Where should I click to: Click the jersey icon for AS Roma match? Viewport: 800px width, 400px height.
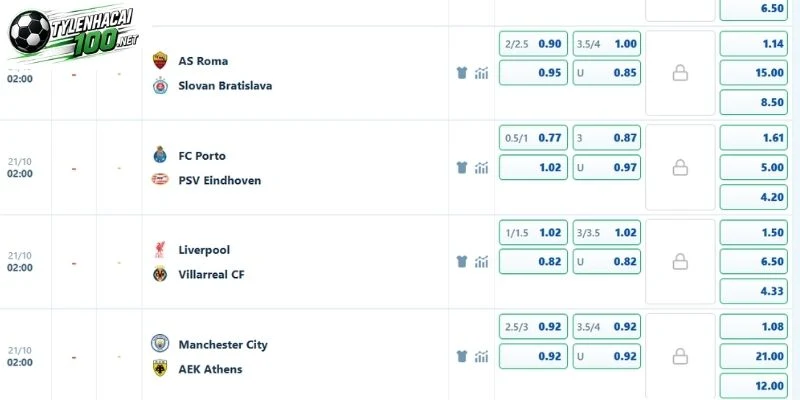[462, 73]
